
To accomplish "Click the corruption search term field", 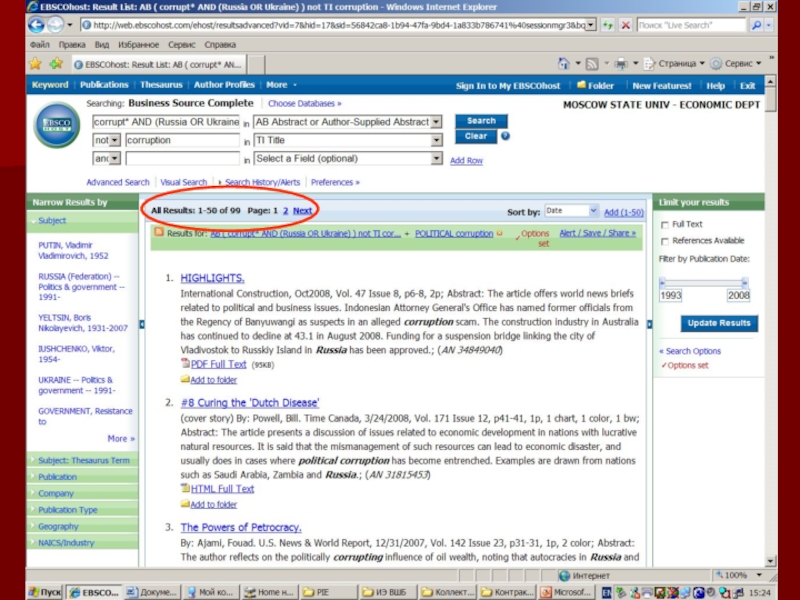I will pyautogui.click(x=183, y=140).
